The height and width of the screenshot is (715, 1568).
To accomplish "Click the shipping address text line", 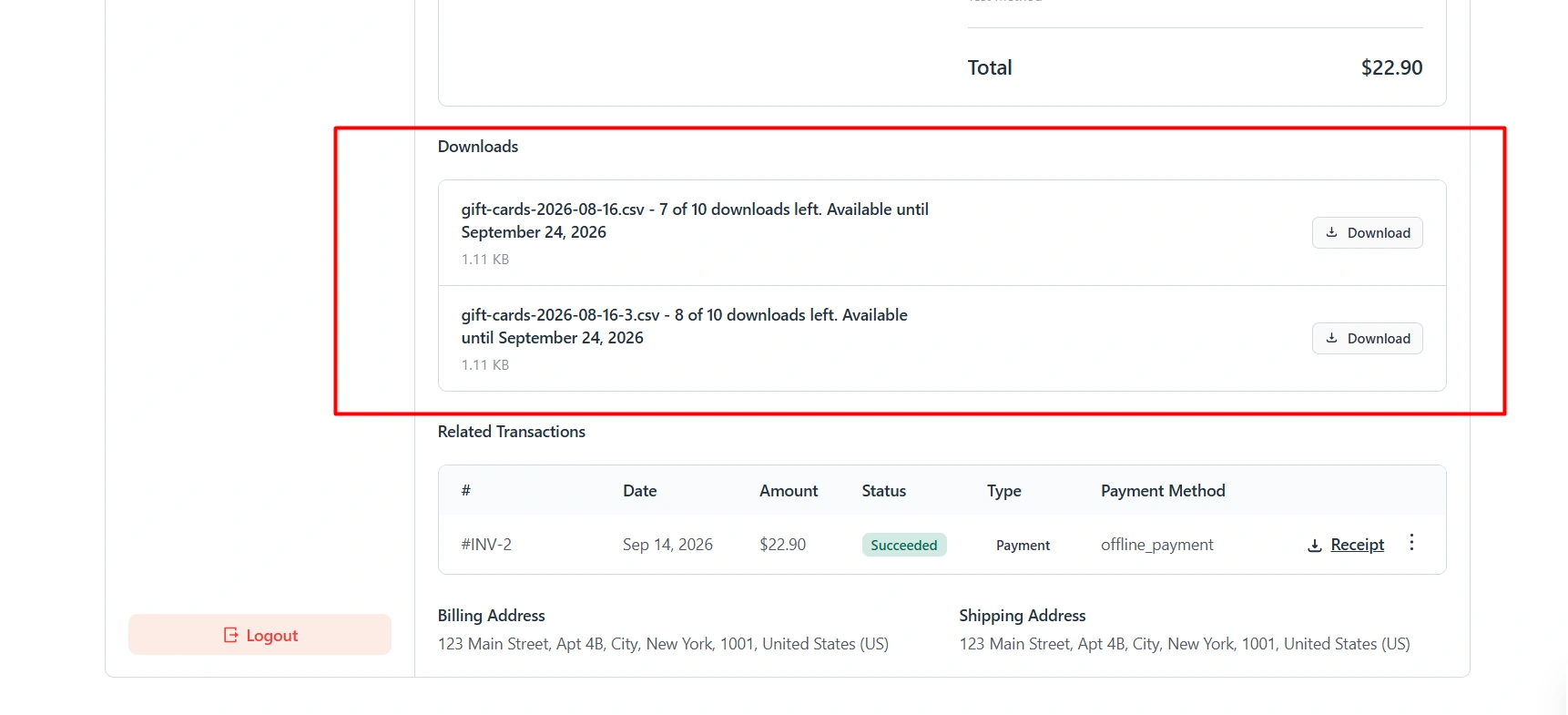I will coord(1185,644).
